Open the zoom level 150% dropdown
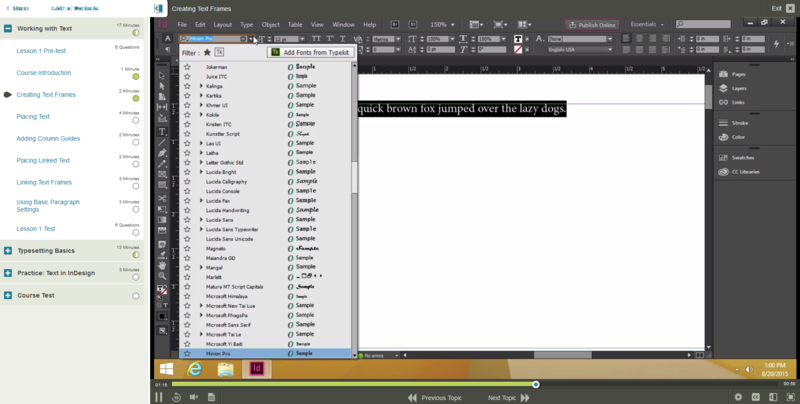This screenshot has height=404, width=800. (x=442, y=24)
